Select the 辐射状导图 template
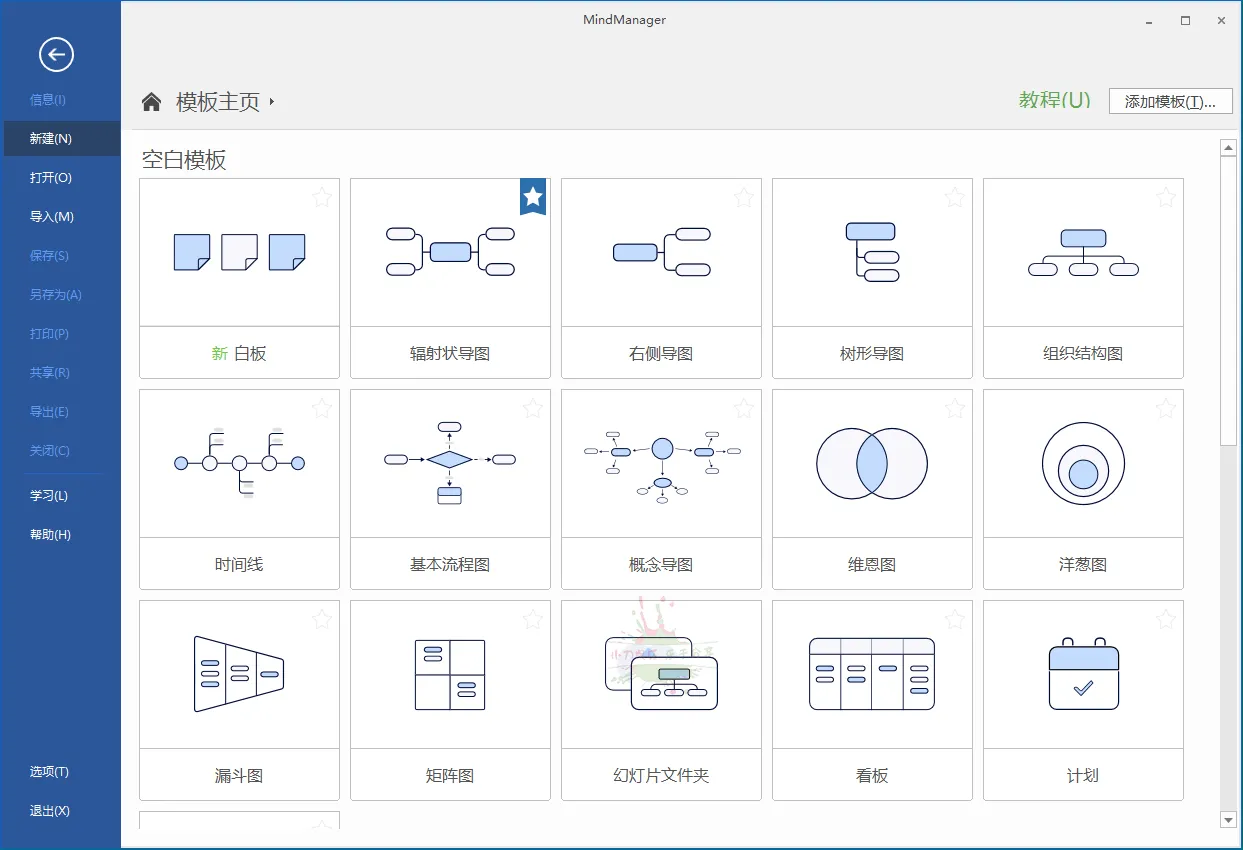 click(x=450, y=252)
